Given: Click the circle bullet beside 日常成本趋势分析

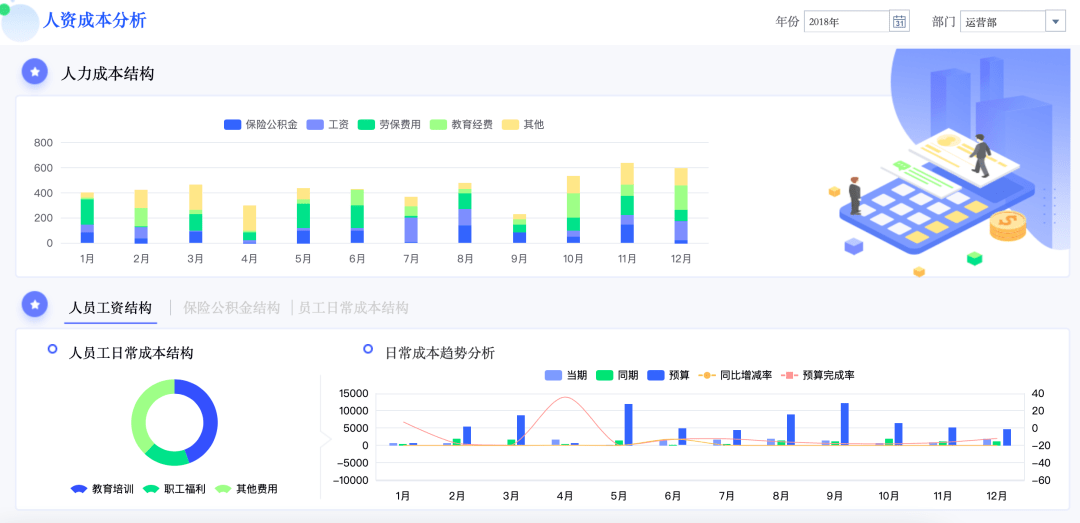Looking at the screenshot, I should tap(368, 349).
